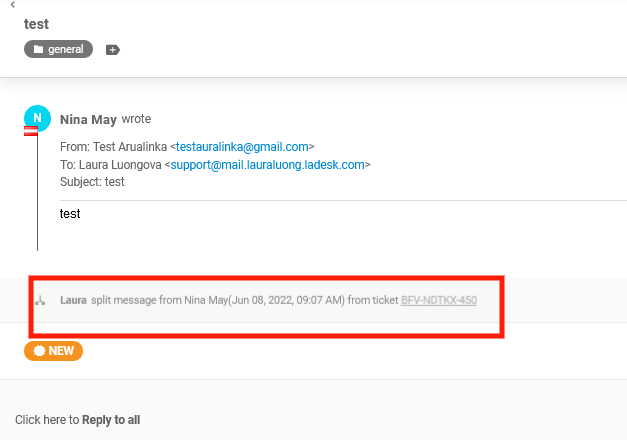Screen dimensions: 627x440
Task: Open ticket link BFV-NDTKX-450
Action: (x=438, y=300)
